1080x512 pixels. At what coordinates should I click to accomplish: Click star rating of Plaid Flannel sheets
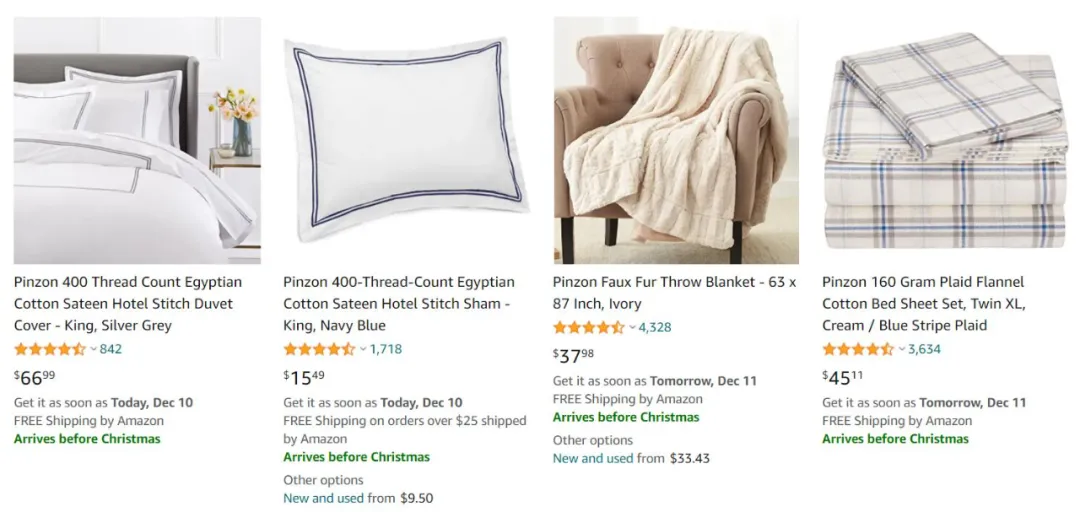858,349
